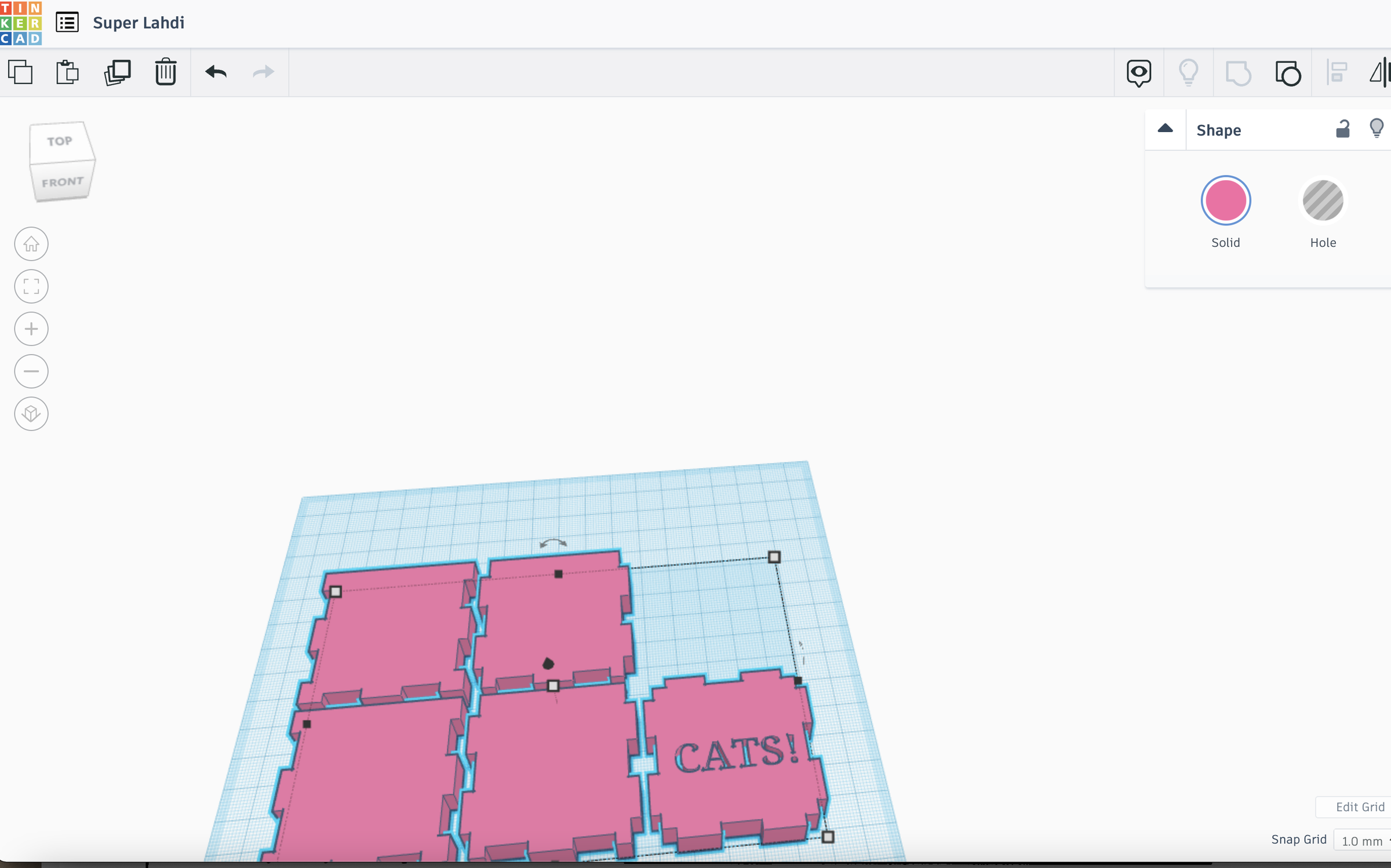Open the designs list menu
1391x868 pixels.
coord(67,23)
